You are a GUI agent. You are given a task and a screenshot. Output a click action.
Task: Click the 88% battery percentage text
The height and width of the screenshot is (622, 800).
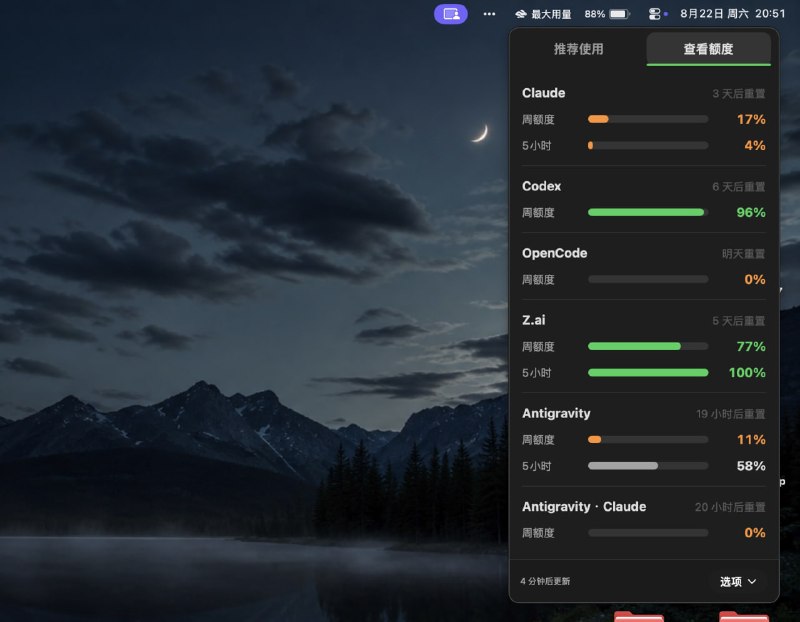click(x=594, y=14)
